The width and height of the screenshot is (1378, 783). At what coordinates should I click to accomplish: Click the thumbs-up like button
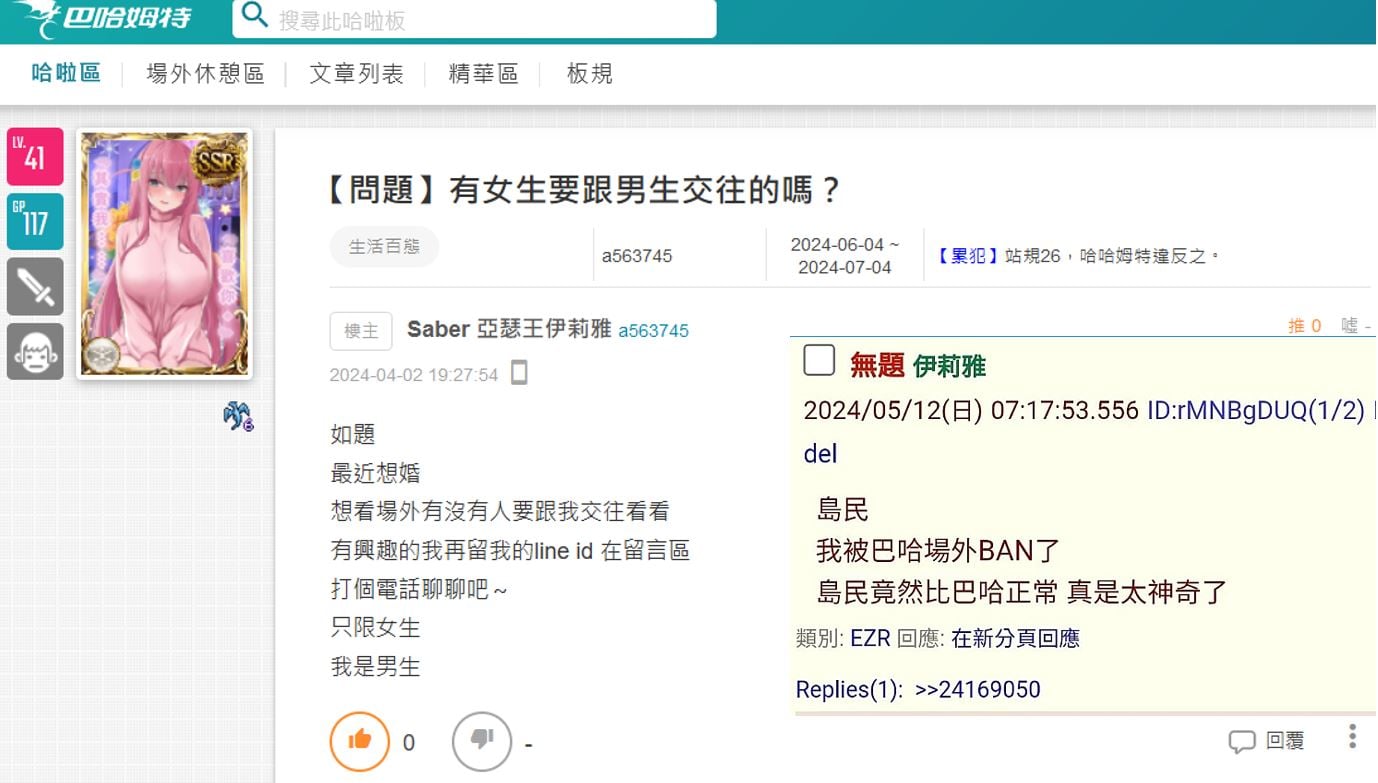[x=359, y=741]
